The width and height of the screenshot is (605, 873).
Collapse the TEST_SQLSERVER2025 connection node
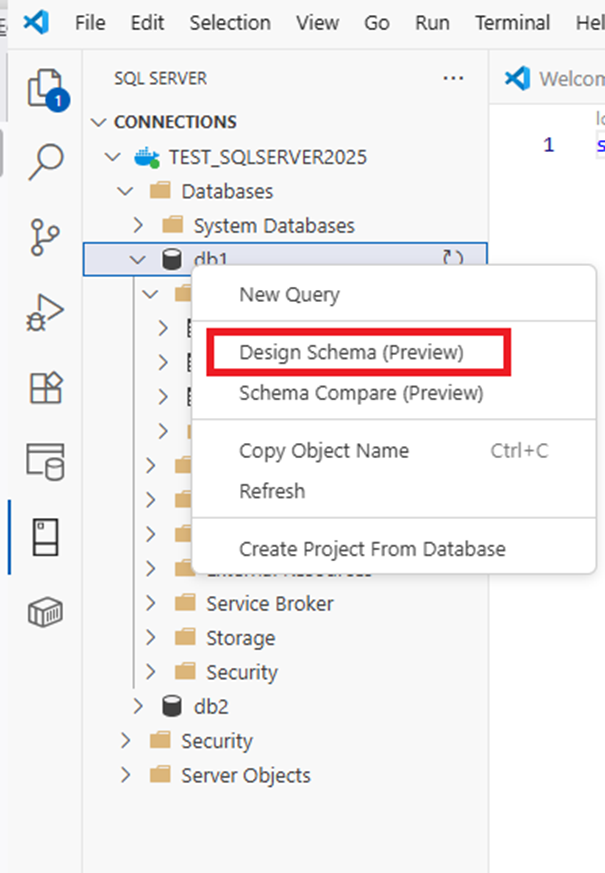[113, 158]
